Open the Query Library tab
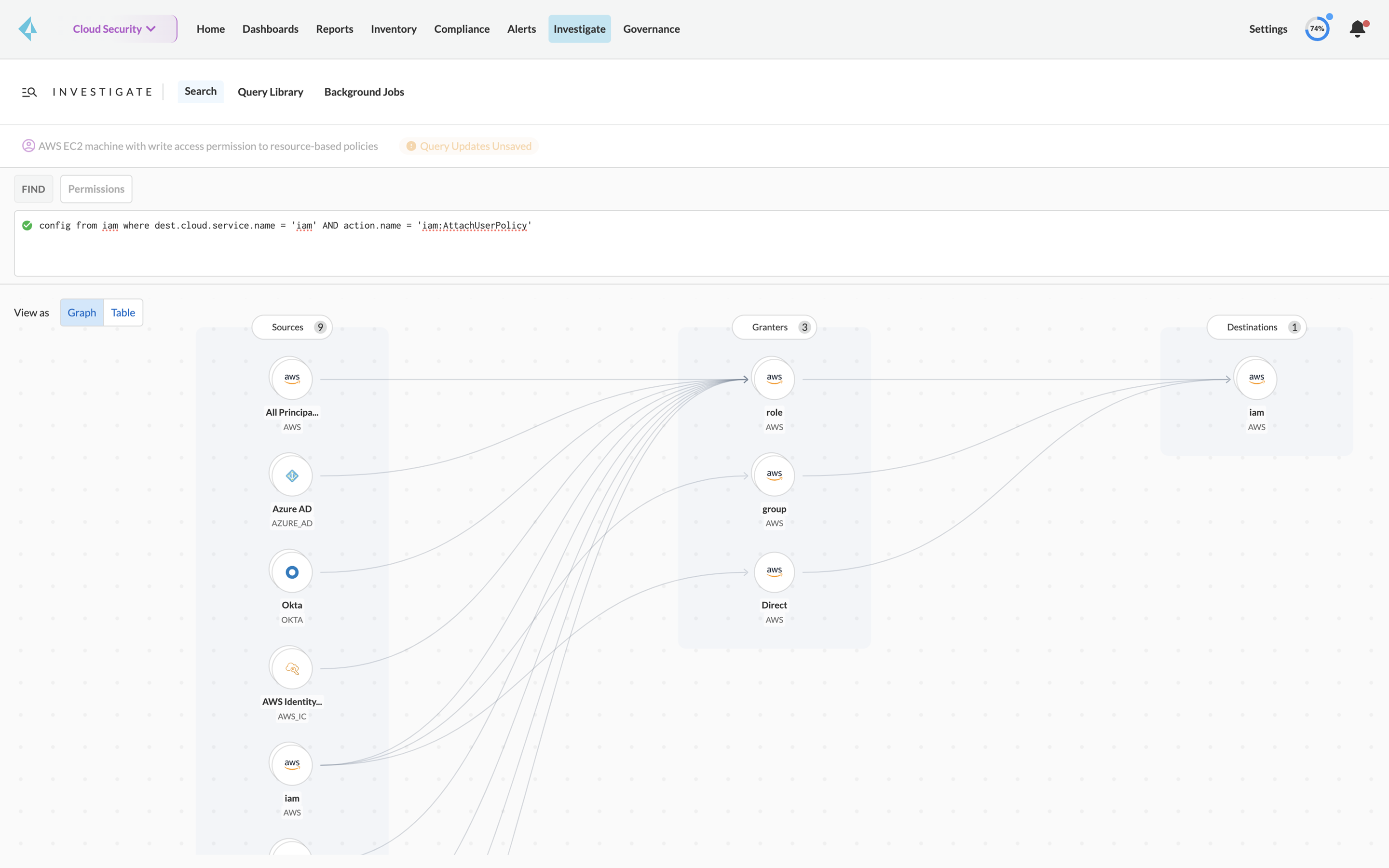 click(x=270, y=91)
